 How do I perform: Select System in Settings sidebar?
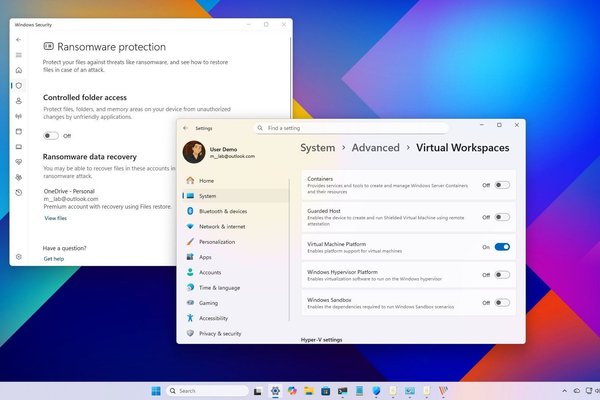236,196
